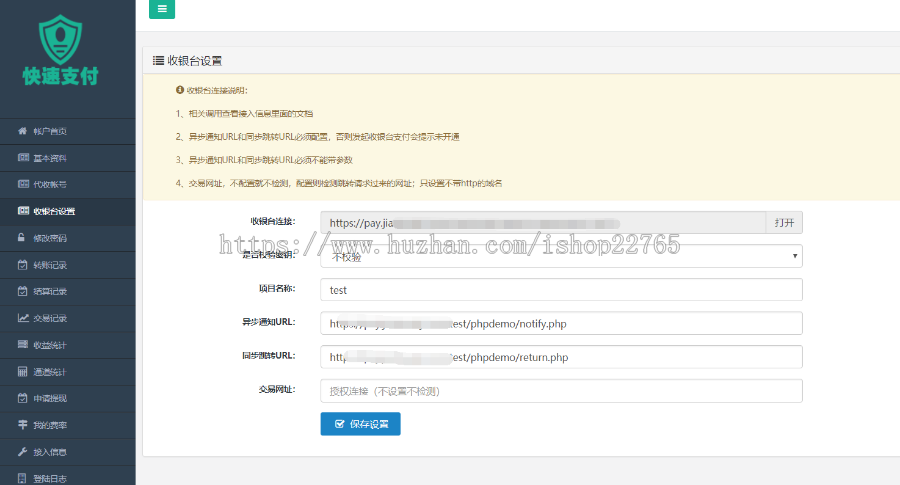Image resolution: width=900 pixels, height=485 pixels.
Task: Click the calculator icon beside 通道统计
Action: click(22, 371)
